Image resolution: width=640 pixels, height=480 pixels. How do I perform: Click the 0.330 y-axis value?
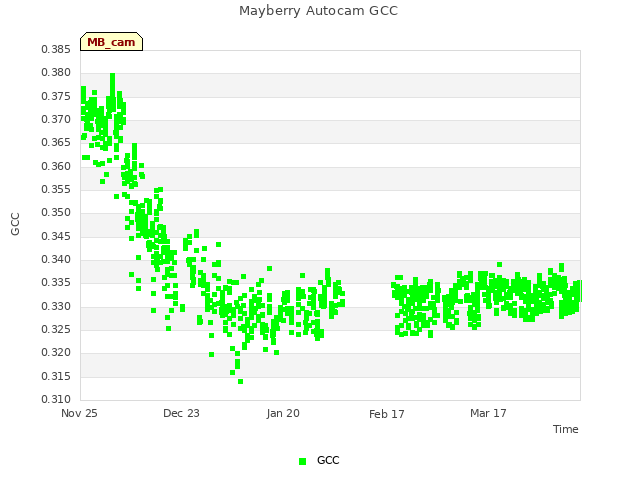[x=56, y=307]
